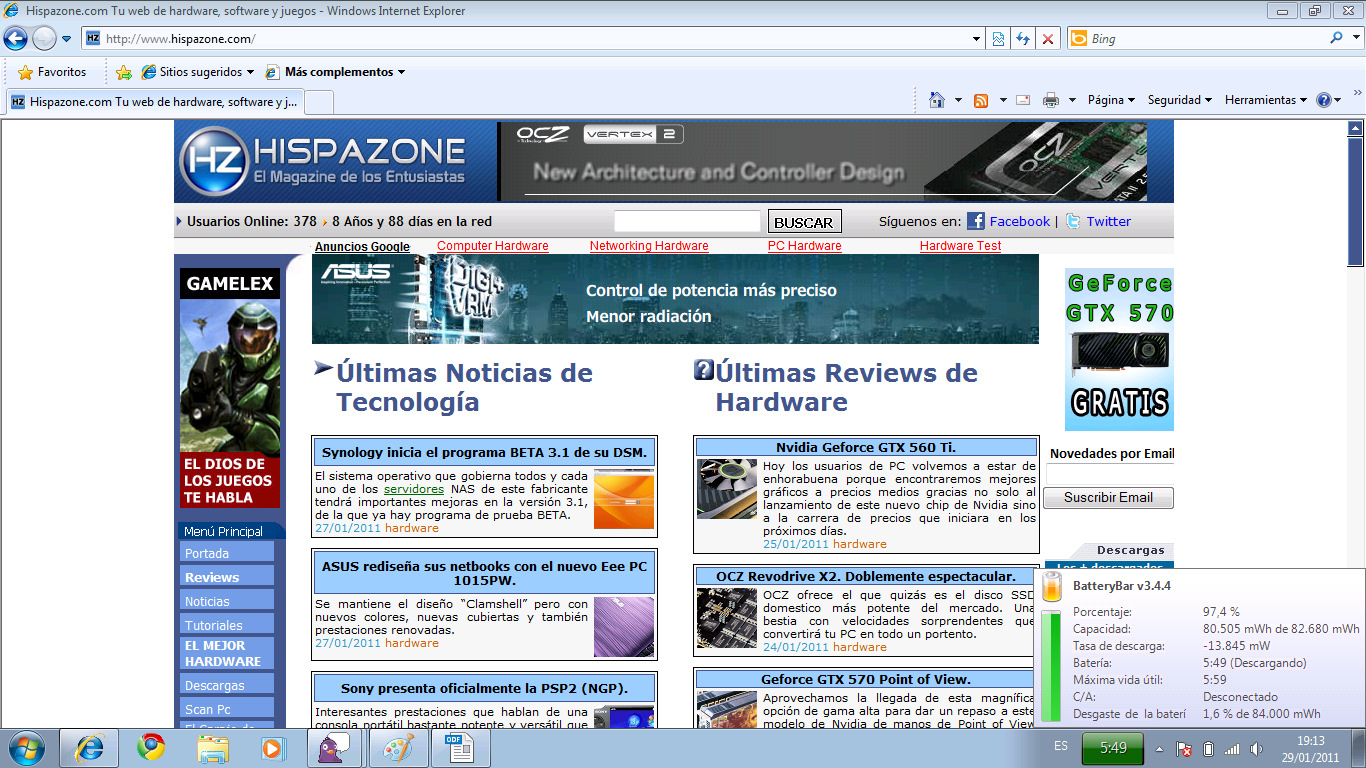Click the page vertical scrollbar thumb
Viewport: 1366px width, 768px height.
click(1355, 200)
